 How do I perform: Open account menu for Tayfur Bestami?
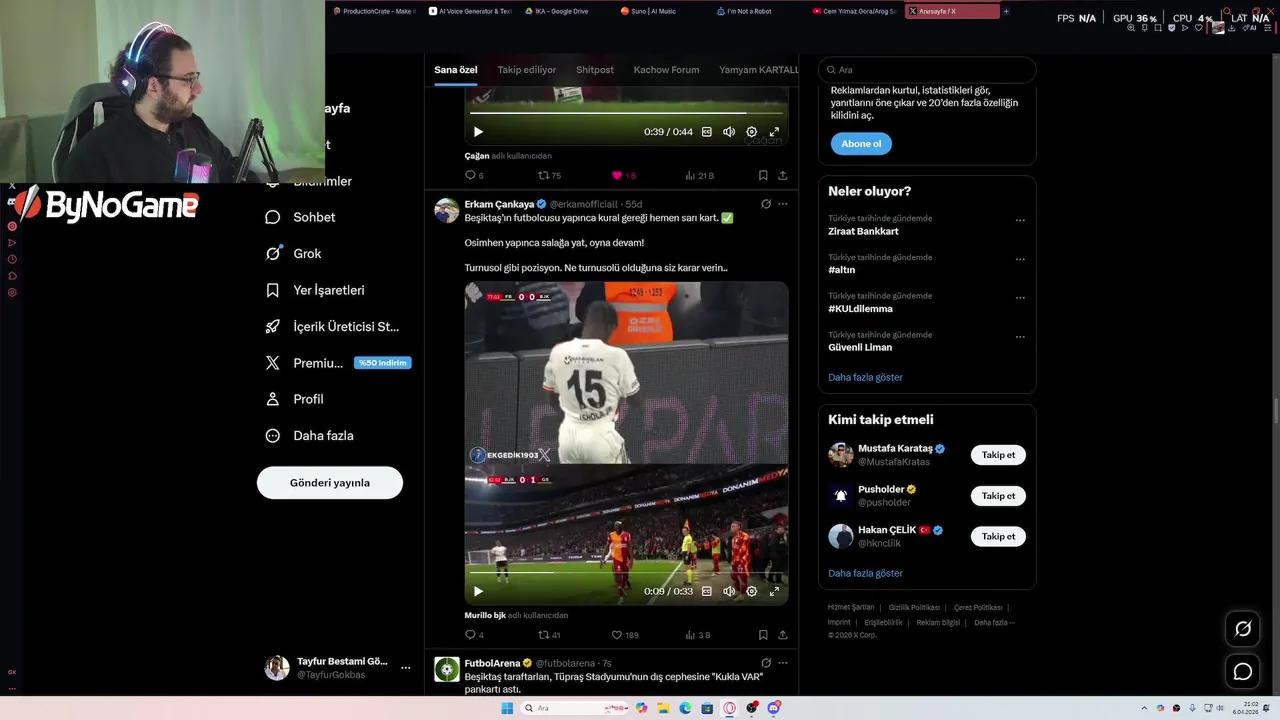(x=337, y=668)
